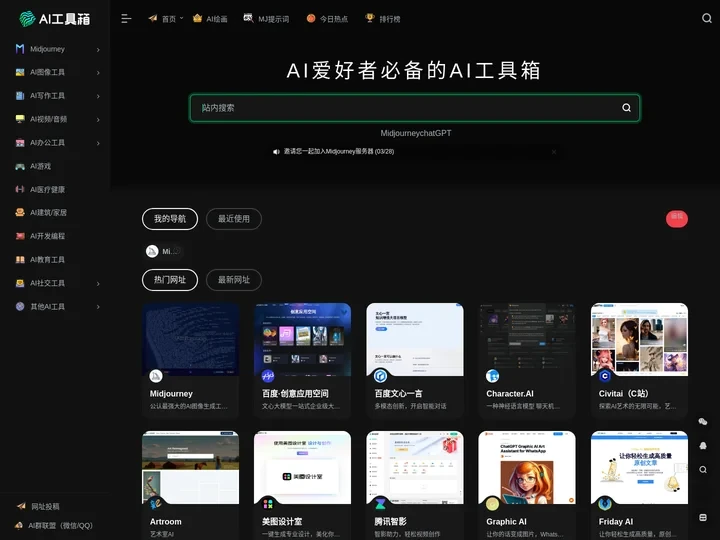Image resolution: width=720 pixels, height=540 pixels.
Task: Open the 美图设计室 card thumbnail
Action: point(303,467)
